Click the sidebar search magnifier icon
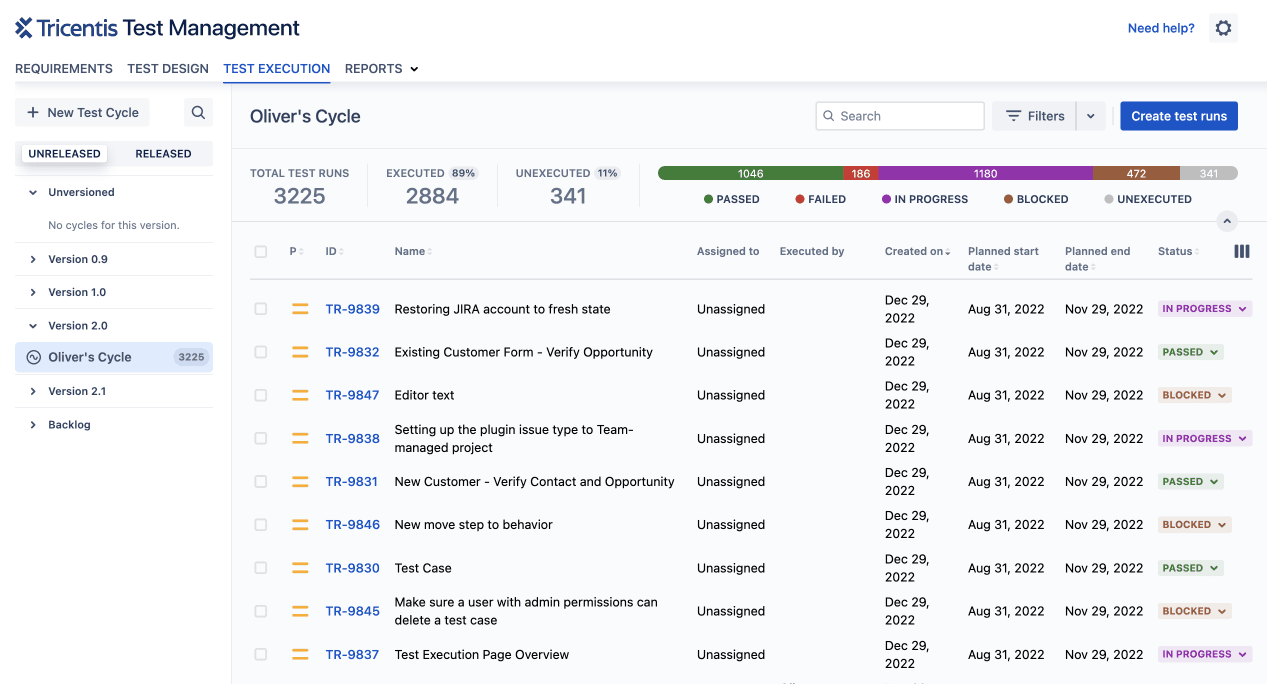 pyautogui.click(x=197, y=112)
